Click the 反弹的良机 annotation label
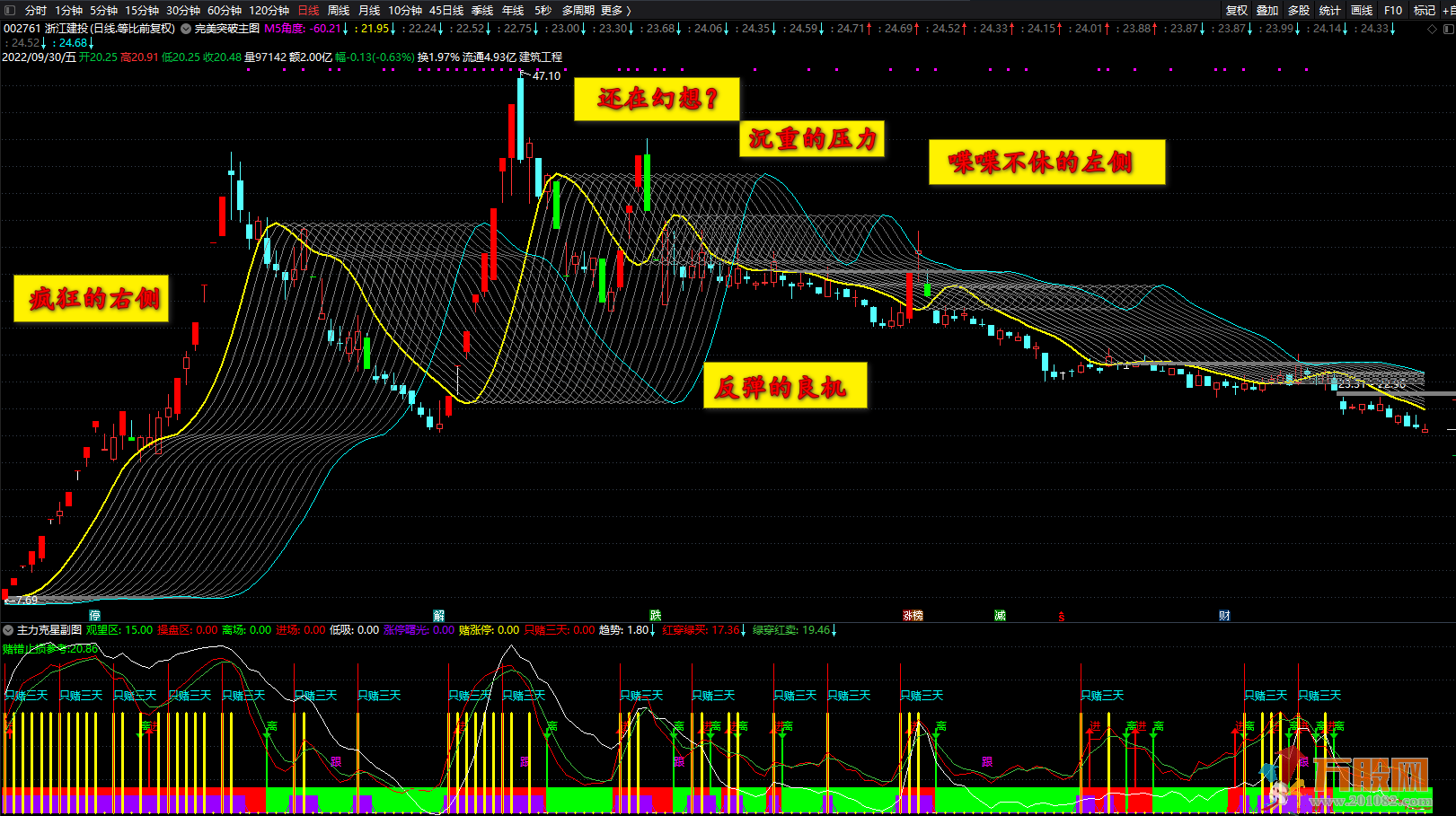This screenshot has height=816, width=1456. [785, 385]
